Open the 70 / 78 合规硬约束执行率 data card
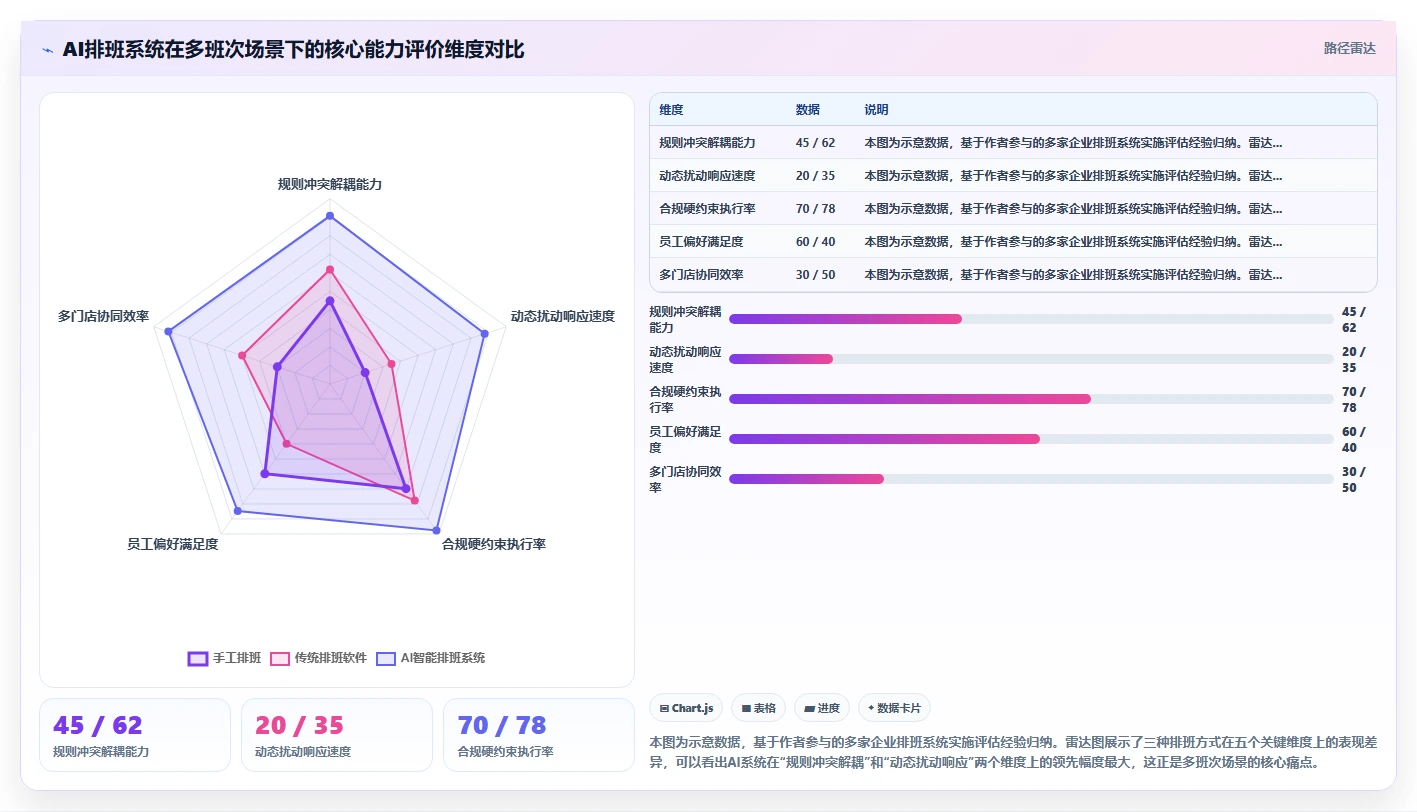Screen dimensions: 1417x812 (x=539, y=735)
